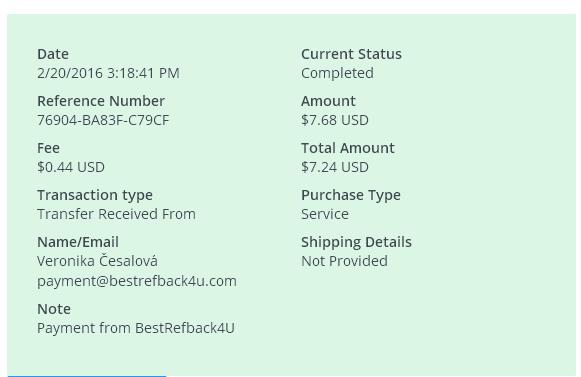
Task: Click the Not Provided shipping details
Action: pos(345,261)
